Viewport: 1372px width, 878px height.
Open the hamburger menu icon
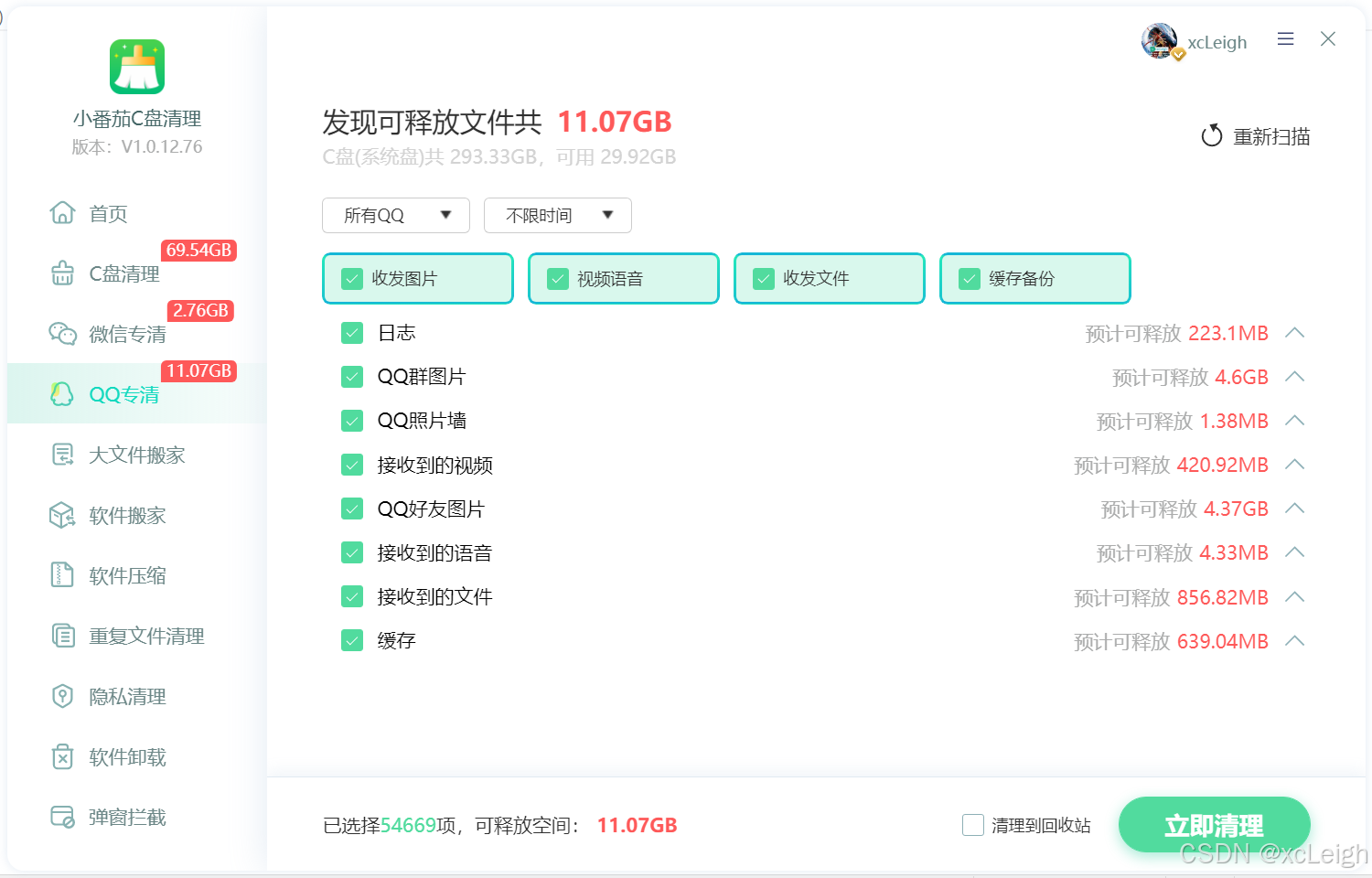(x=1285, y=39)
